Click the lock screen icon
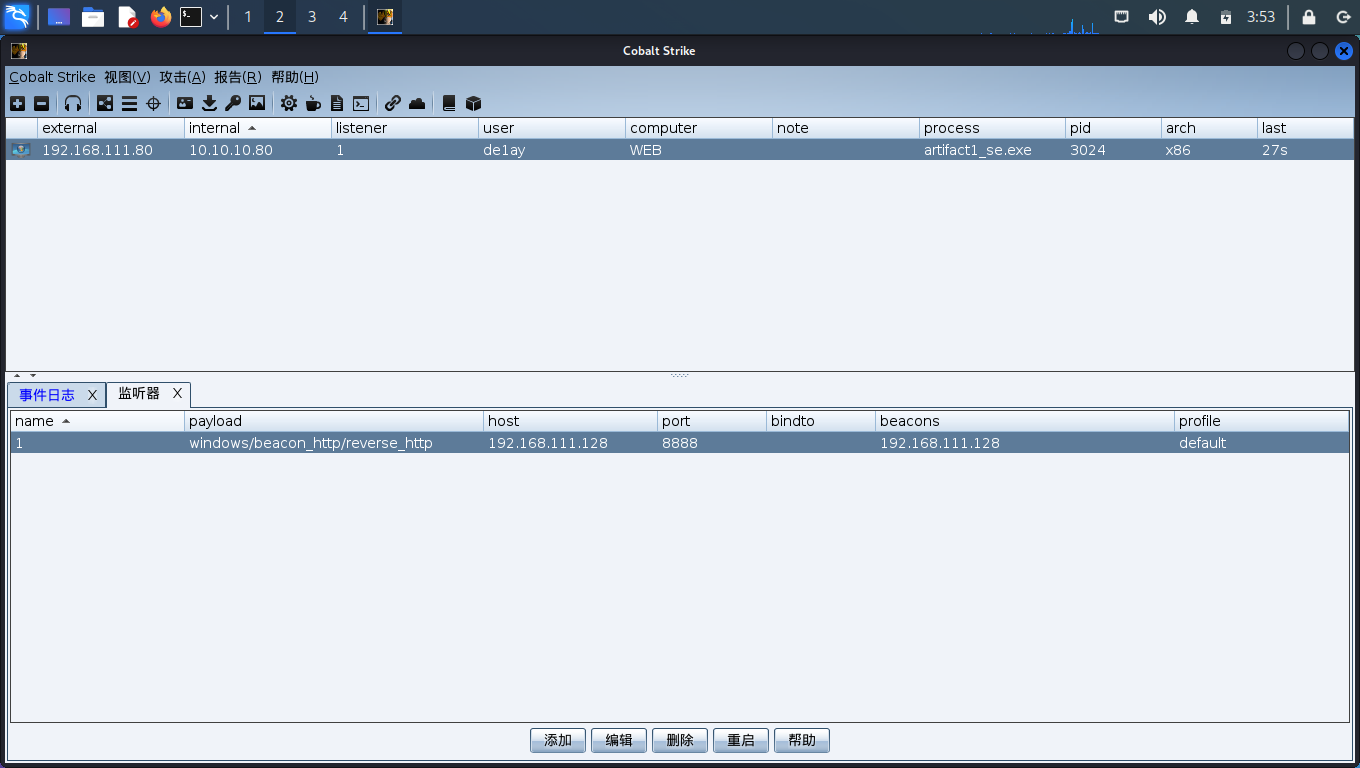 pos(1308,17)
